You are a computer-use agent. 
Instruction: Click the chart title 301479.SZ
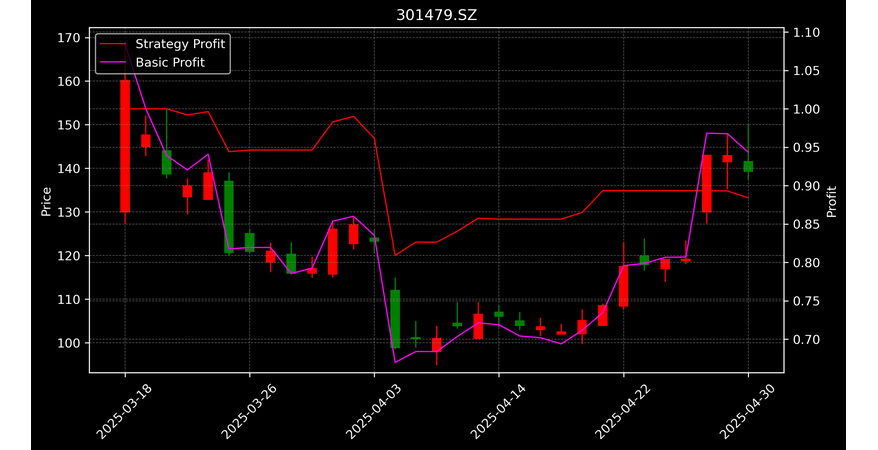(436, 15)
